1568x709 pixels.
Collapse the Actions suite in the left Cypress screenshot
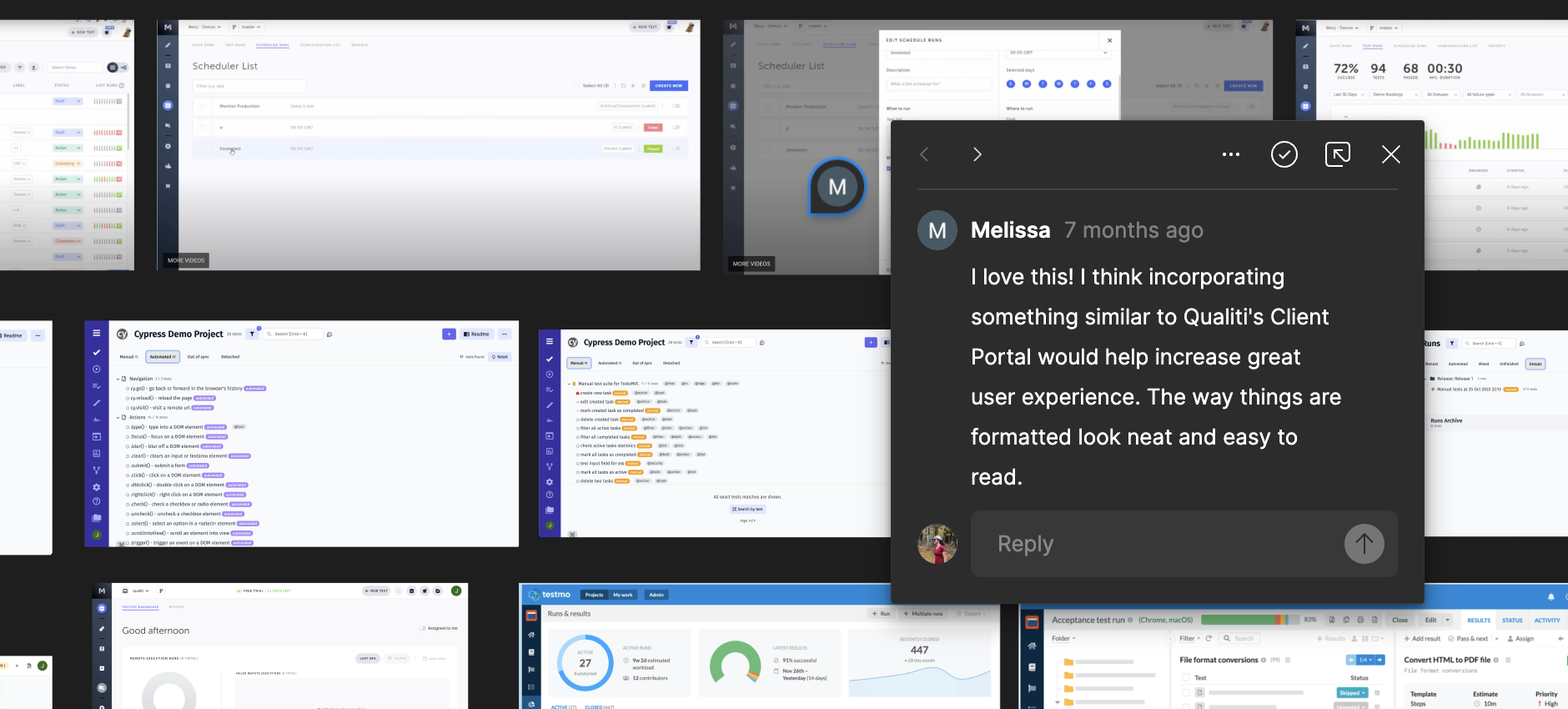[118, 417]
